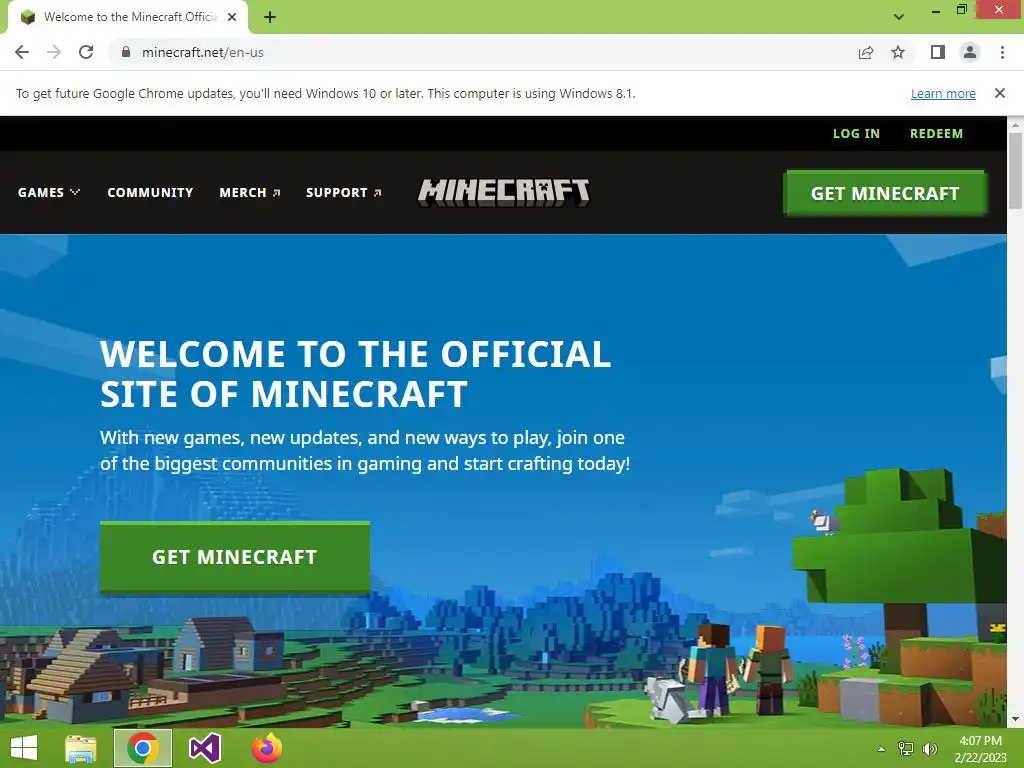Open the Chrome three-dot menu
The height and width of the screenshot is (768, 1024).
(1002, 52)
